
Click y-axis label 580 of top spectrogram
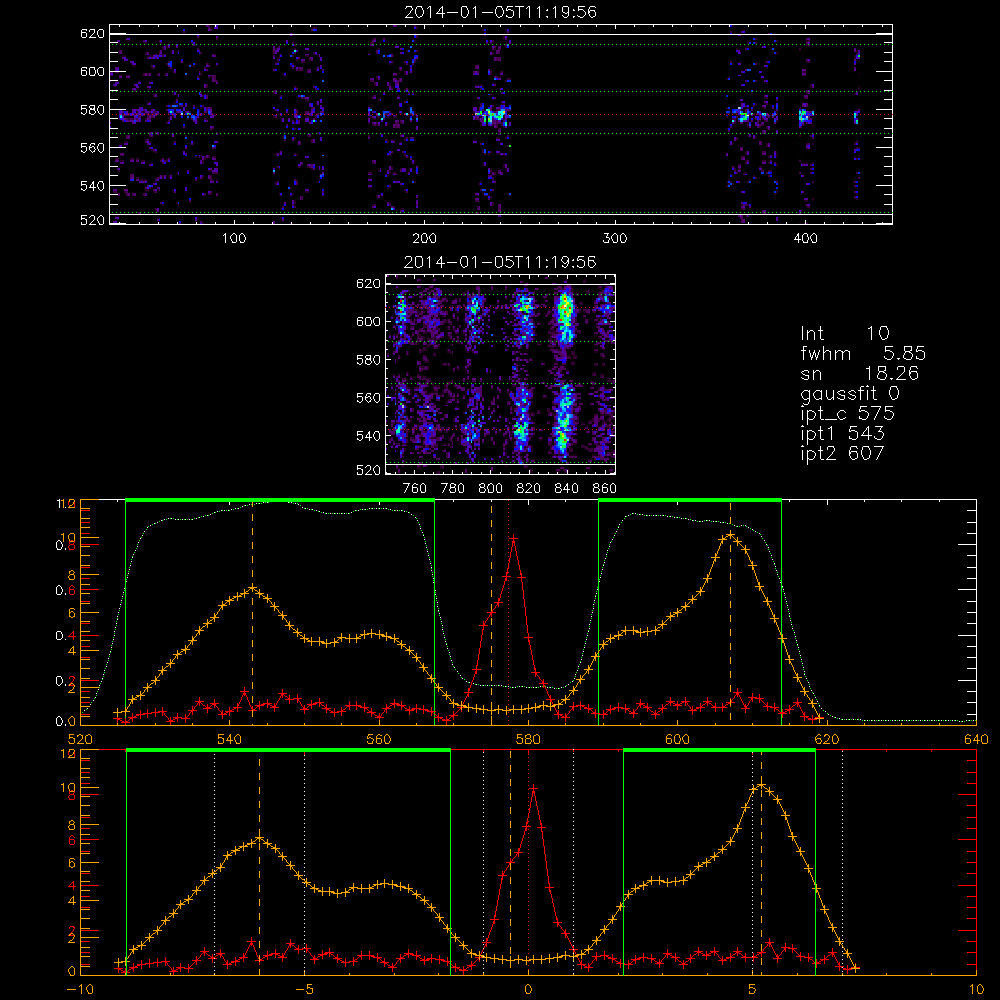(x=92, y=110)
